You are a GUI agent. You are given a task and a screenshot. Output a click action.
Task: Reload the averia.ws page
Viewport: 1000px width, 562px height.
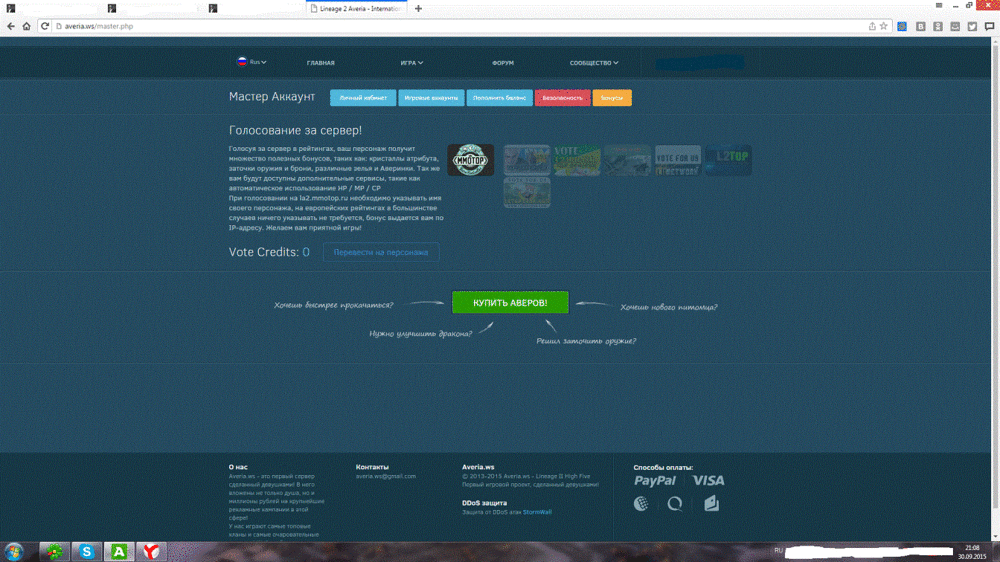45,26
